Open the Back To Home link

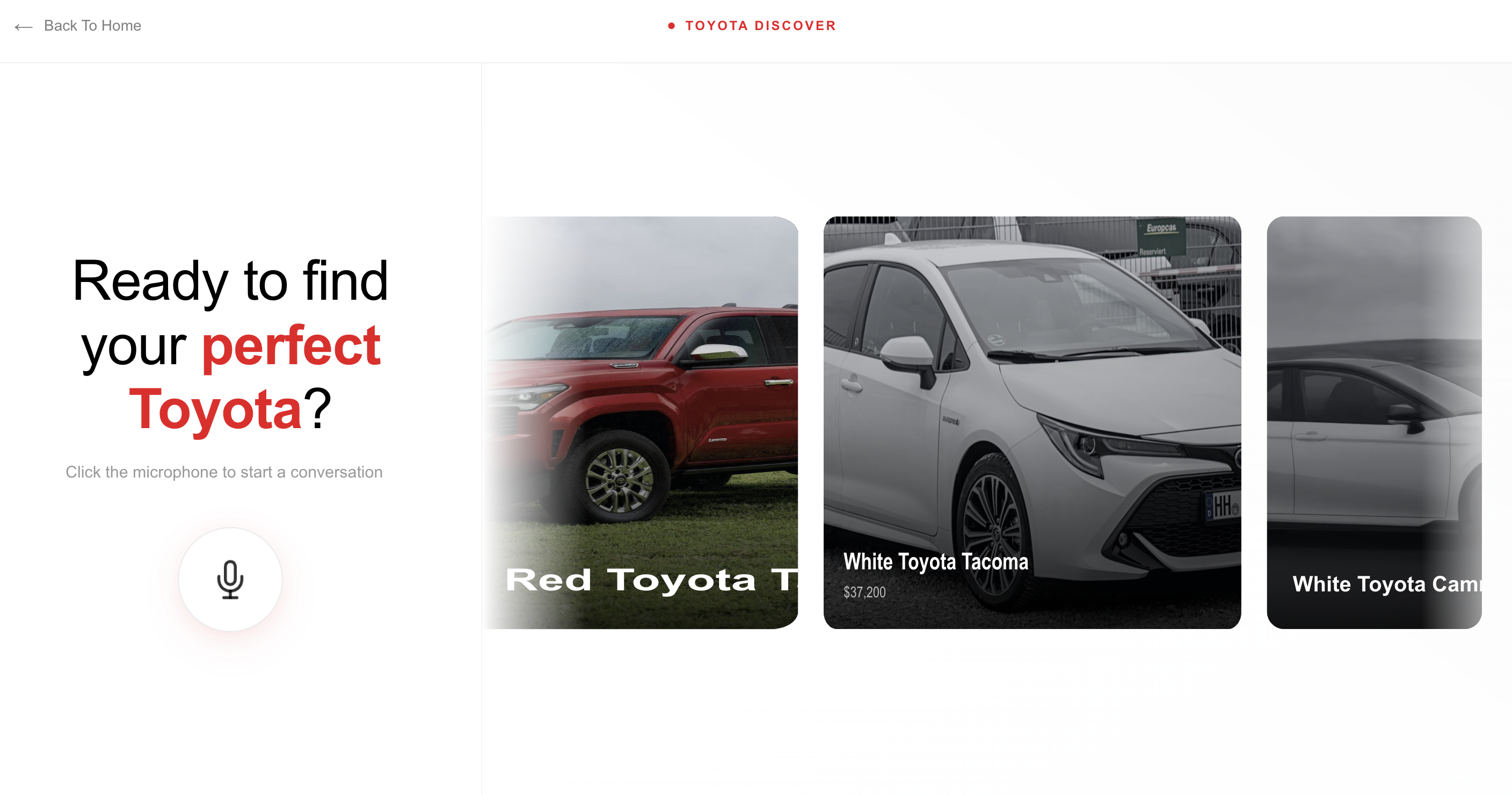77,26
